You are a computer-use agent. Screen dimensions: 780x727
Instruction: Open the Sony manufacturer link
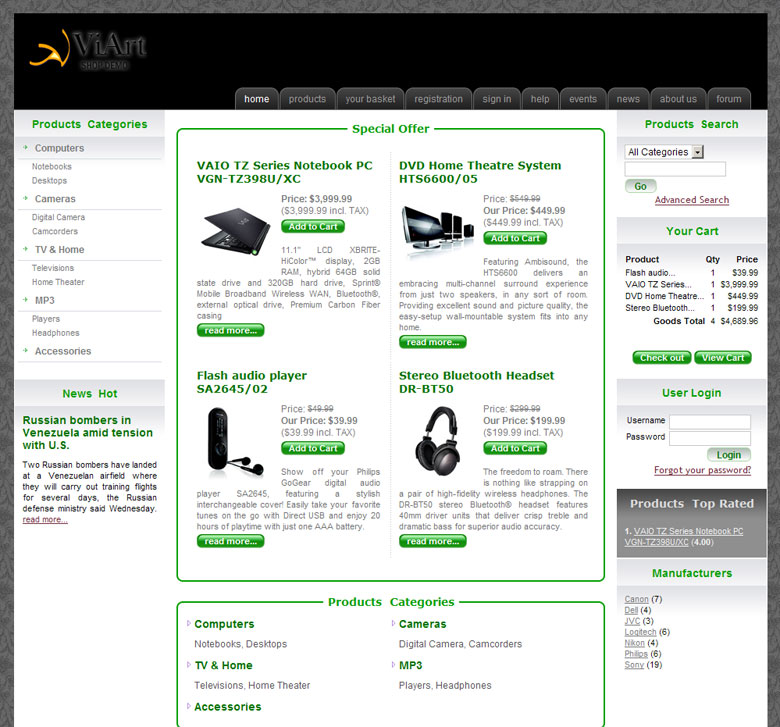pos(634,665)
